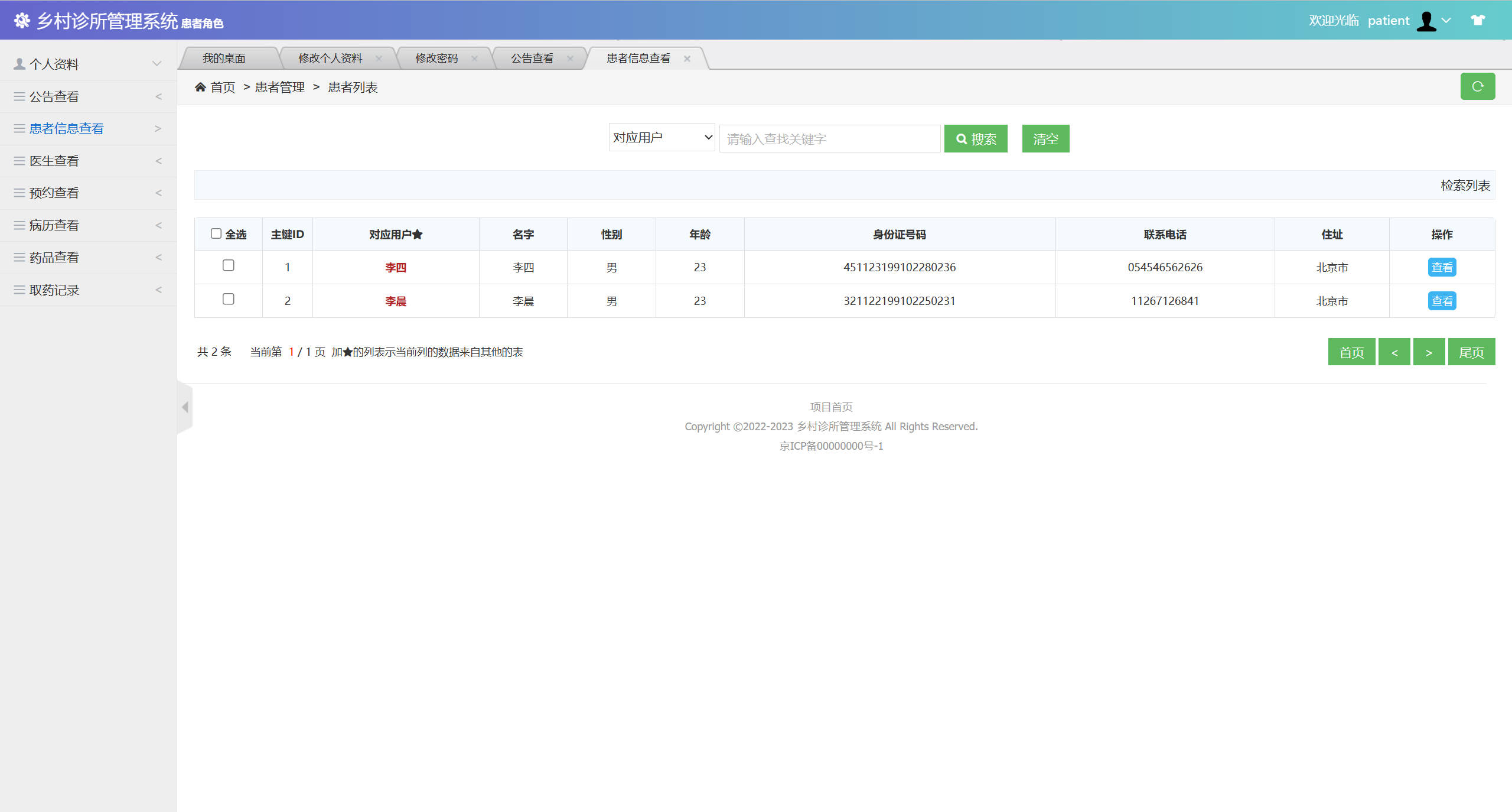The height and width of the screenshot is (812, 1512).
Task: Select the 医生查看 menu icon in sidebar
Action: 18,161
